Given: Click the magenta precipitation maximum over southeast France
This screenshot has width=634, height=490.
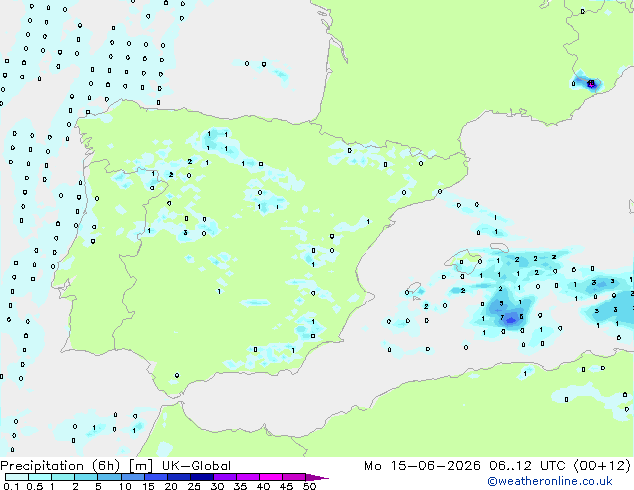Looking at the screenshot, I should pos(591,84).
